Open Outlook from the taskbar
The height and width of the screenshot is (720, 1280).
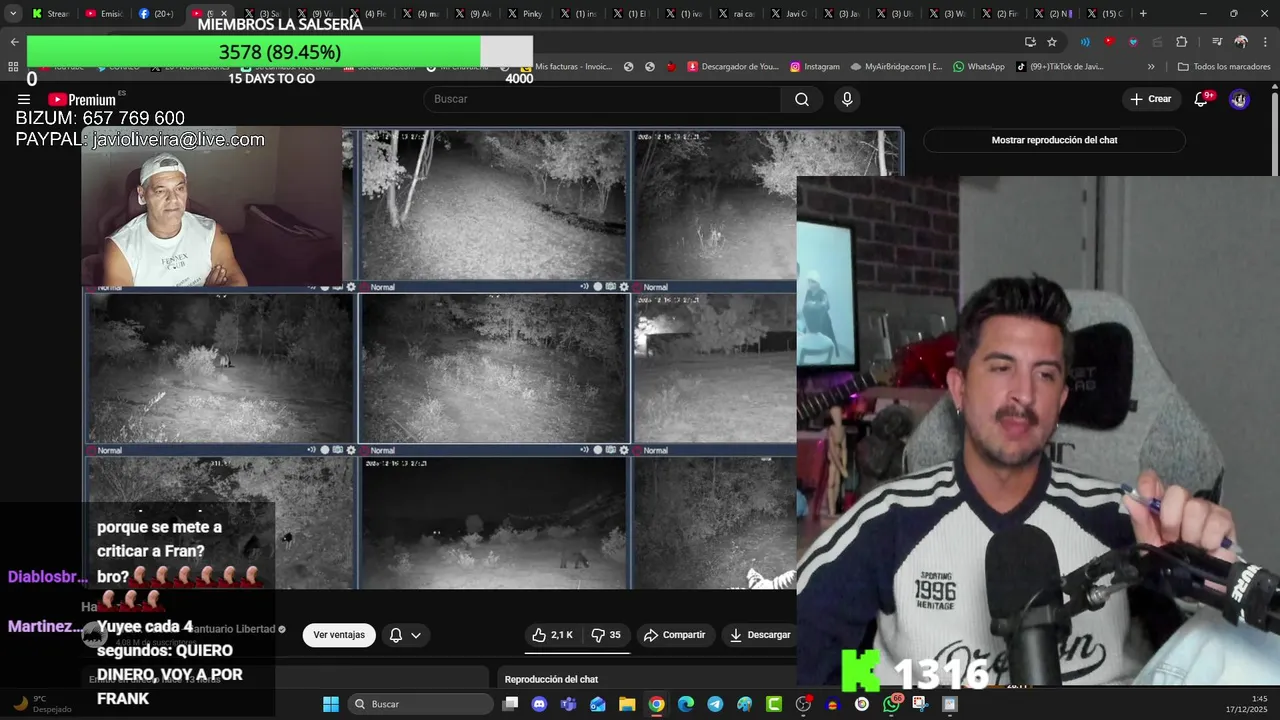[x=598, y=704]
